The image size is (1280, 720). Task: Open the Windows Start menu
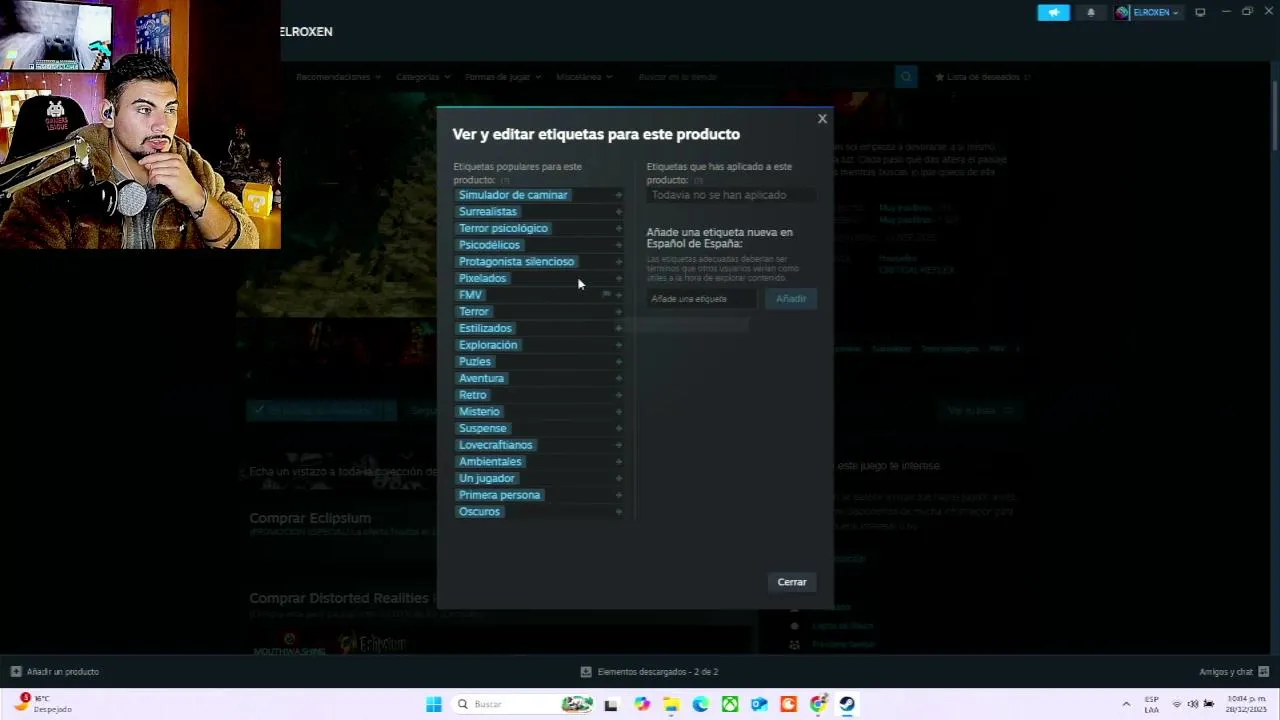pos(434,705)
